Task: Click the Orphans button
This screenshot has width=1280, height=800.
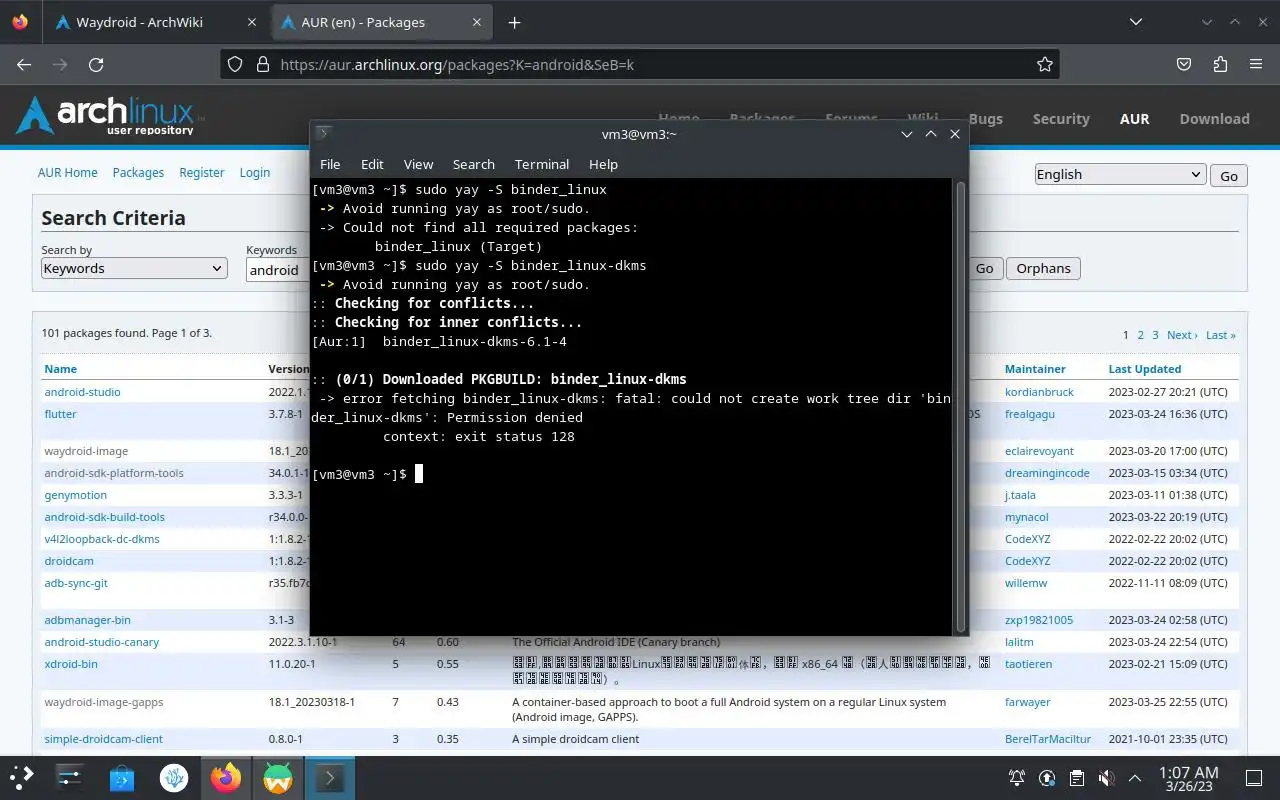Action: click(x=1043, y=268)
